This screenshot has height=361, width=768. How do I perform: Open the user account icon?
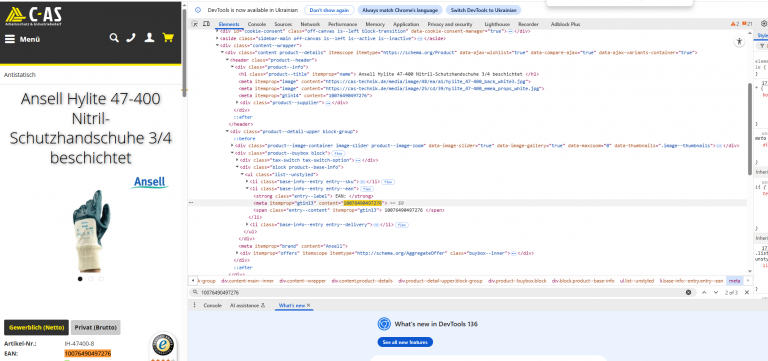click(x=150, y=38)
